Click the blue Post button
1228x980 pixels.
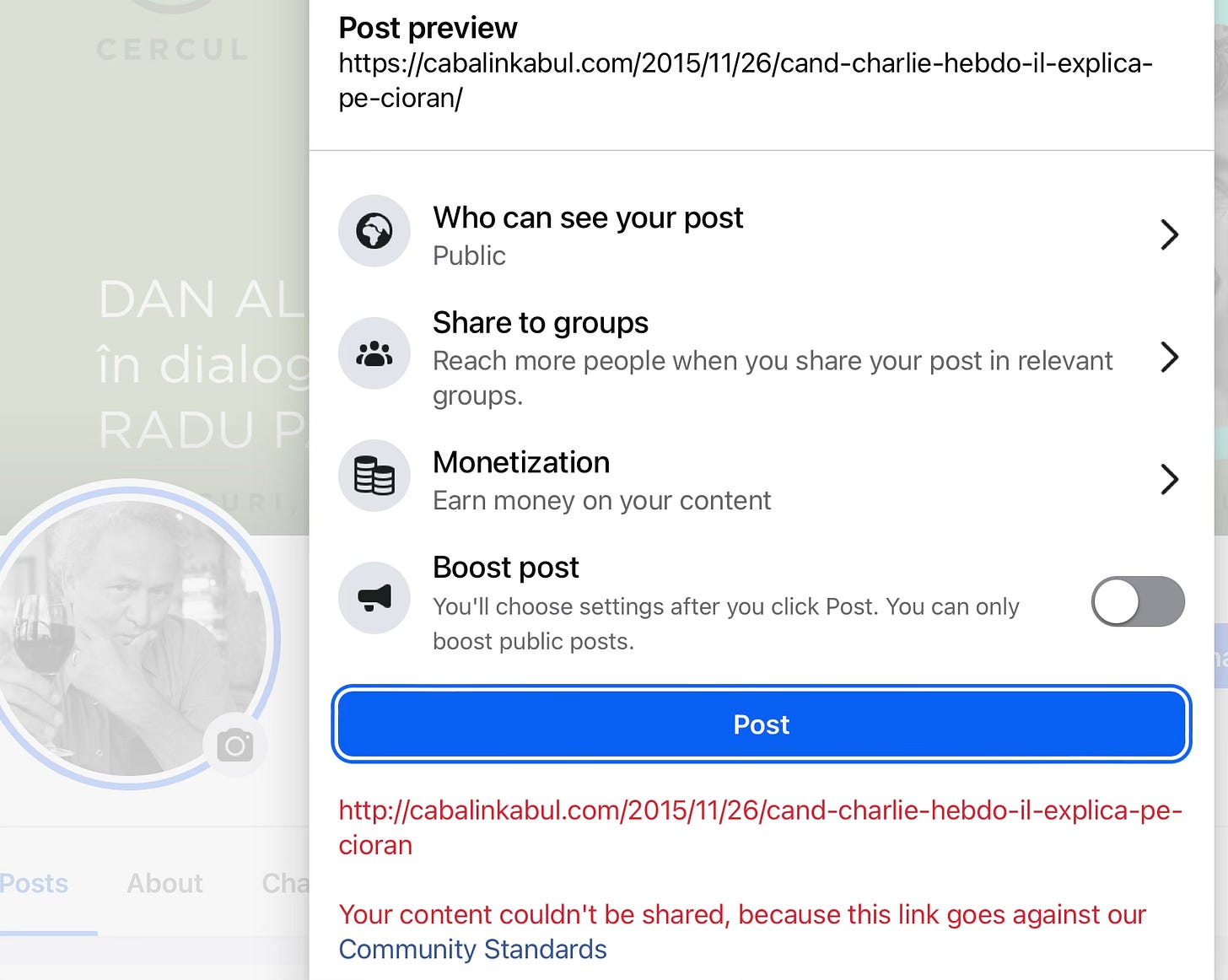click(762, 724)
